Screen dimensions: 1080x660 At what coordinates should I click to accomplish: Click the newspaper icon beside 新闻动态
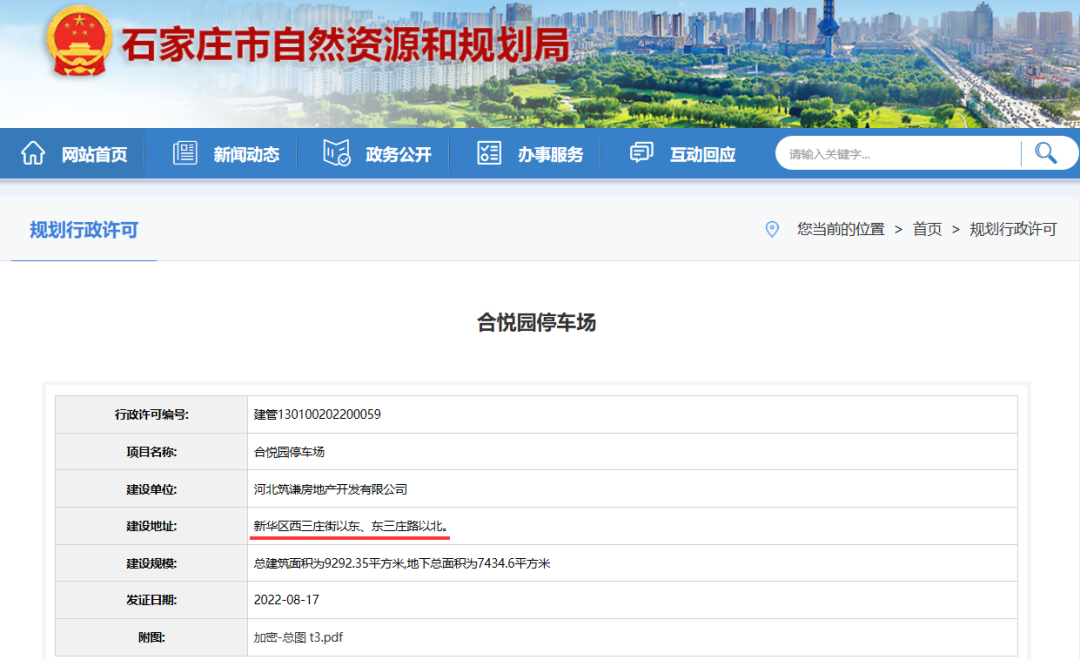point(185,153)
